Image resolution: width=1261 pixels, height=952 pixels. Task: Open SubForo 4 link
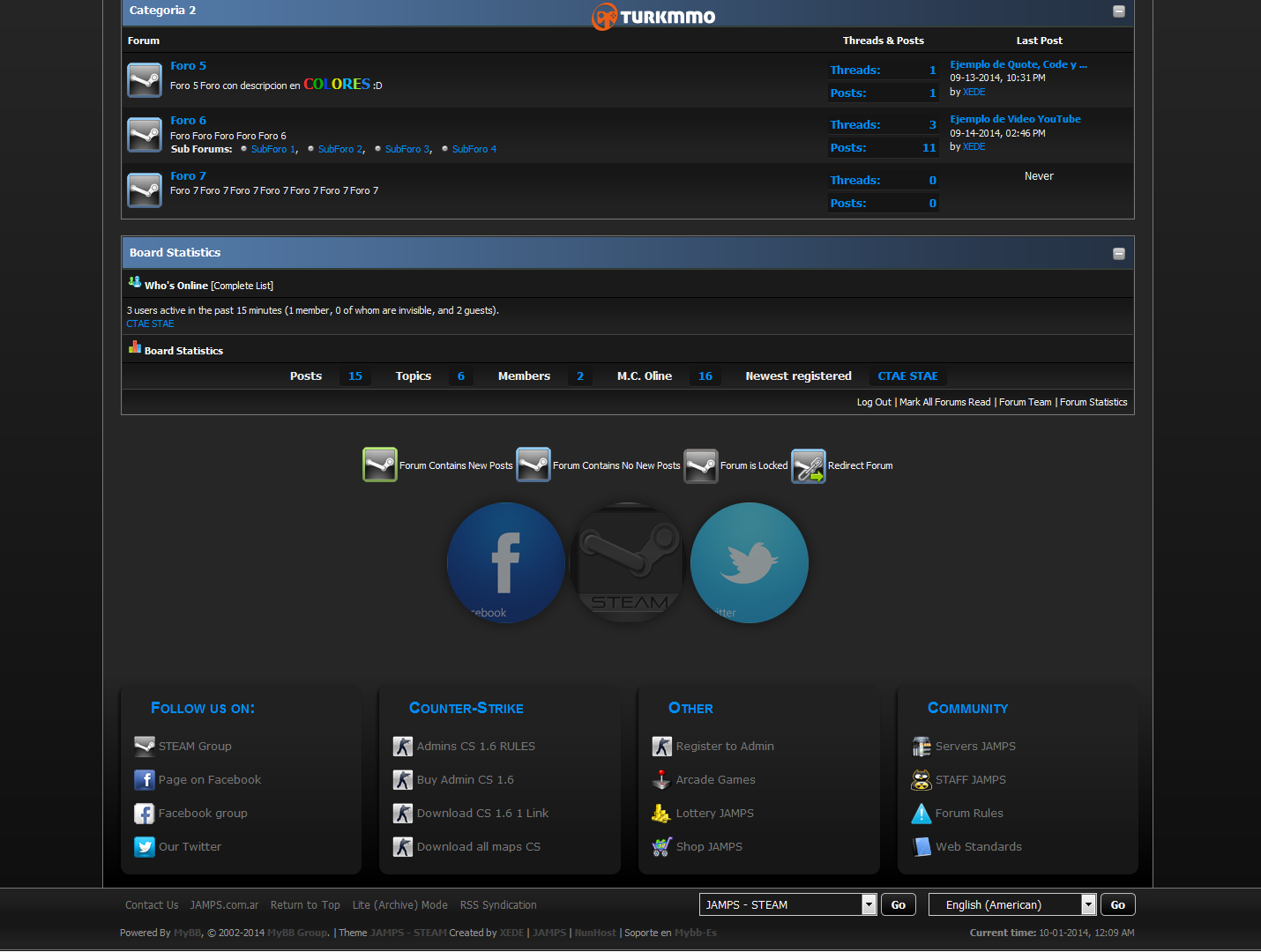474,149
